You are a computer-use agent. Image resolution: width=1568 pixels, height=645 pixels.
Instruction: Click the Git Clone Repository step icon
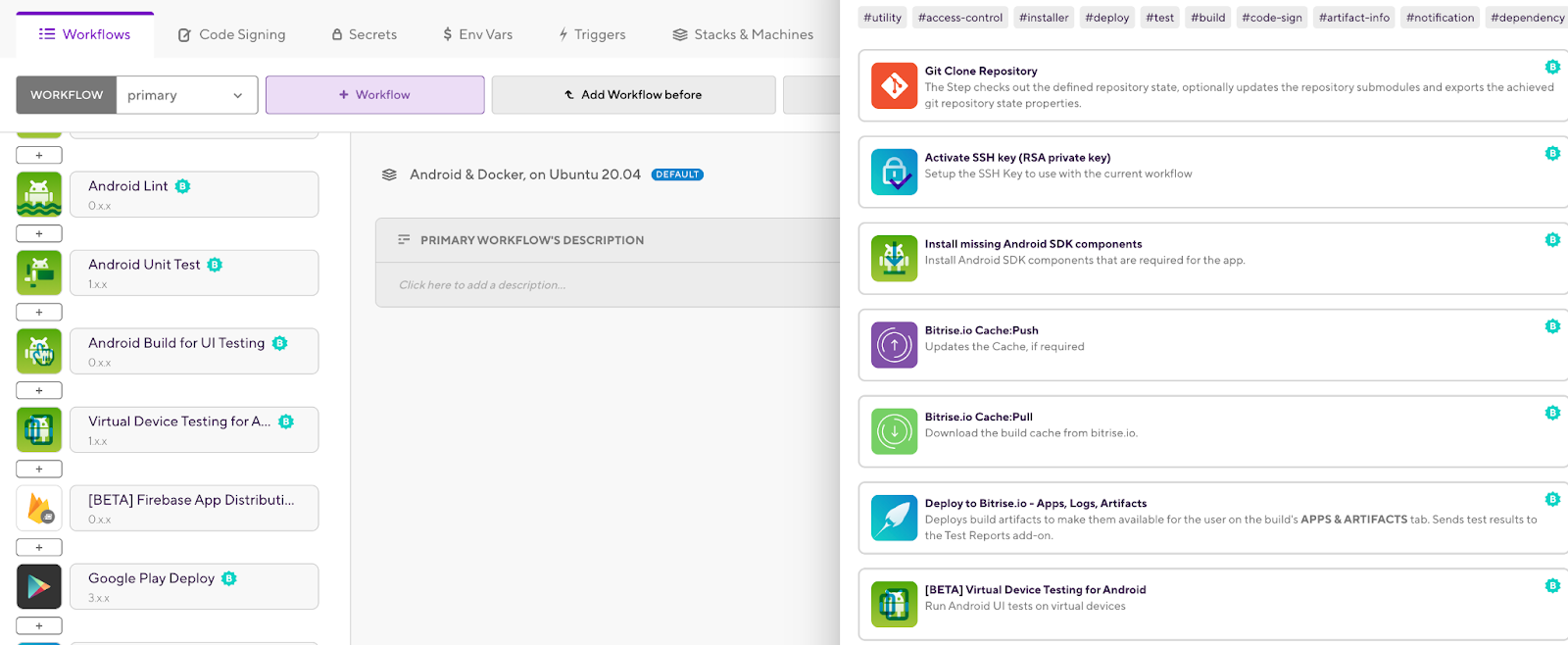[894, 85]
